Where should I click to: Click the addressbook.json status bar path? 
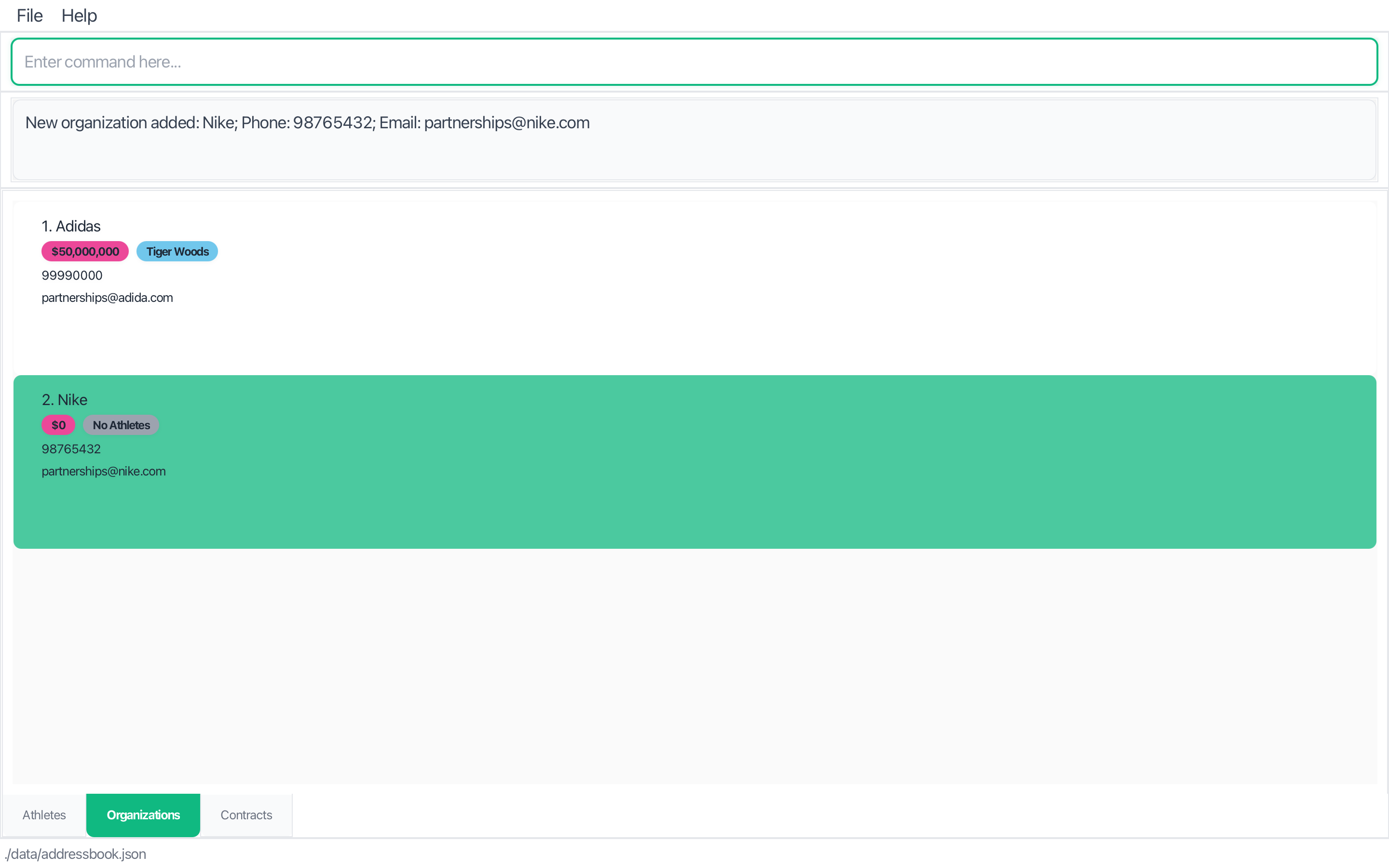pyautogui.click(x=75, y=854)
